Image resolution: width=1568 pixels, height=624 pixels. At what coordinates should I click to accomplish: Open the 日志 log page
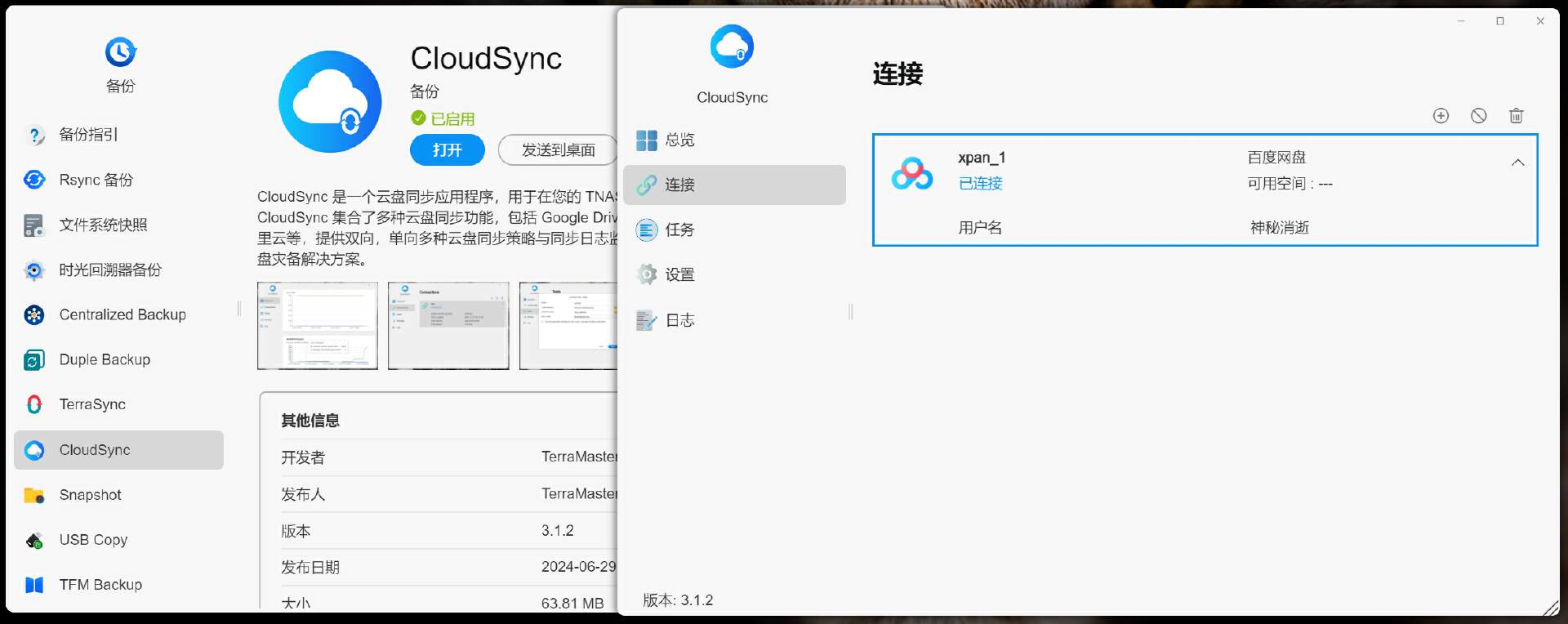[x=734, y=320]
